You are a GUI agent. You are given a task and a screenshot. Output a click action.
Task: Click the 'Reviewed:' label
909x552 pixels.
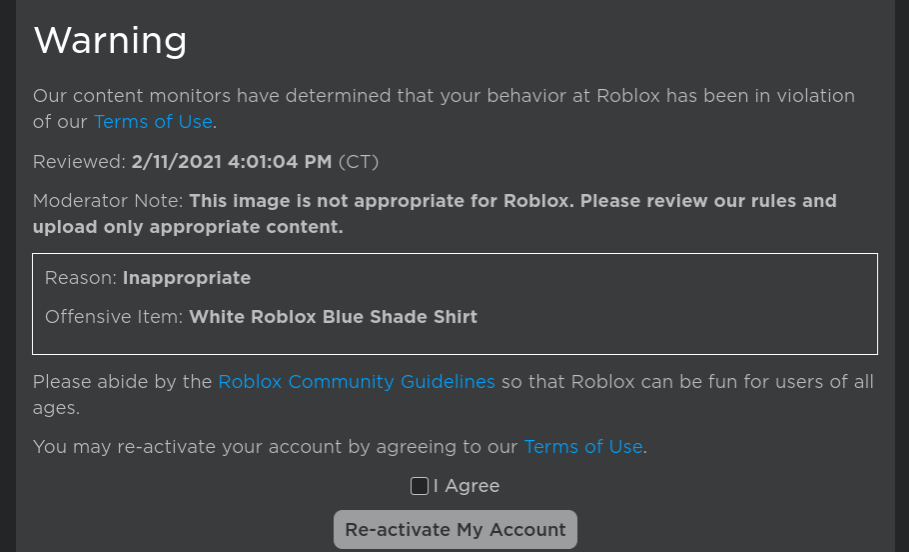point(79,162)
